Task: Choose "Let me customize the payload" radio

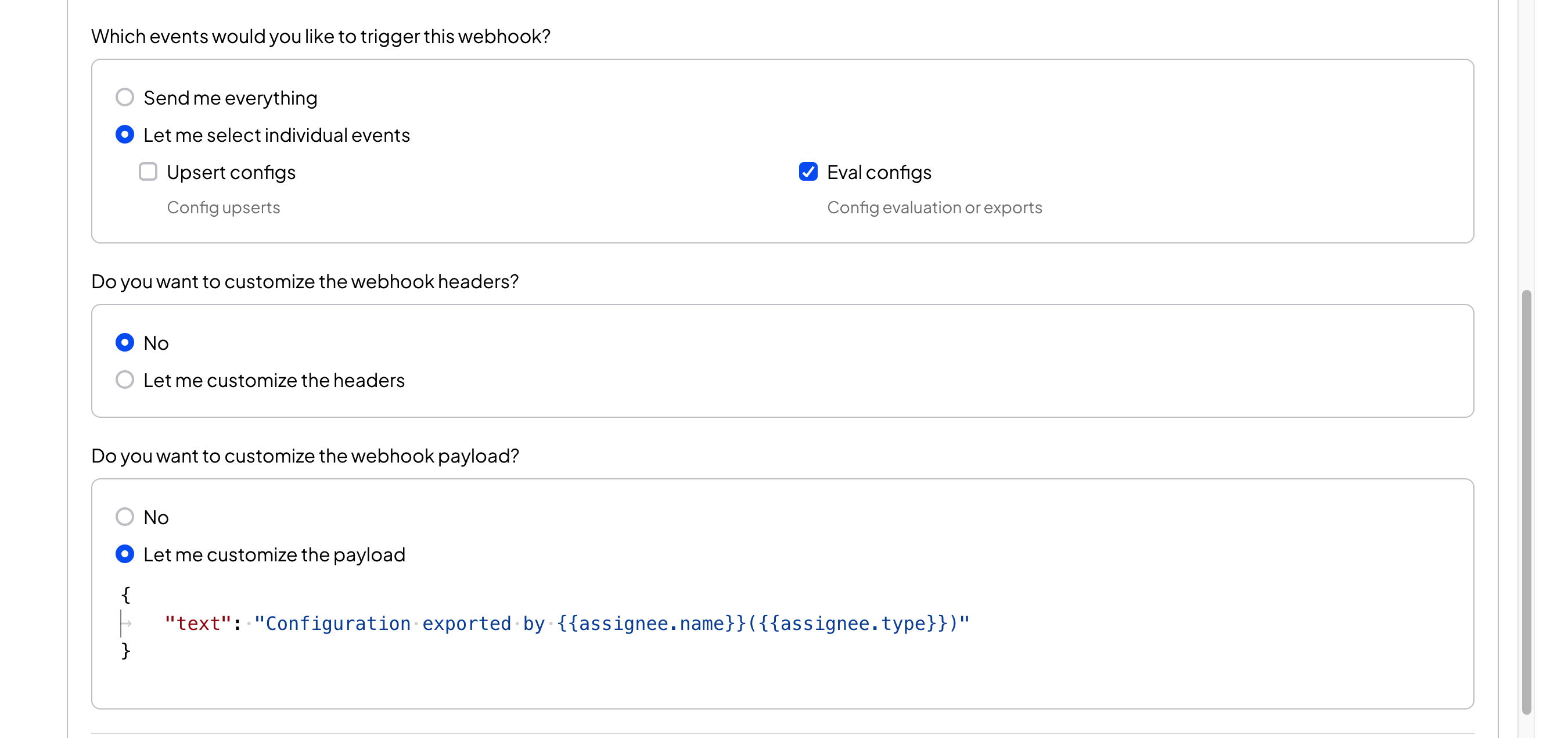Action: tap(125, 554)
